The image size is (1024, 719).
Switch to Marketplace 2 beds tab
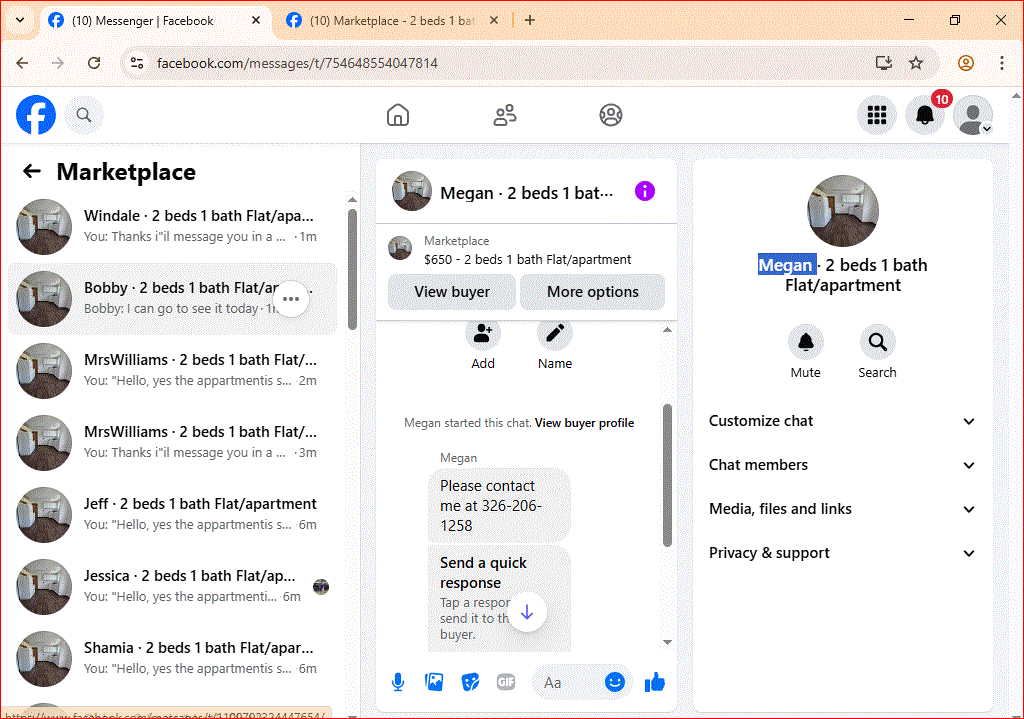coord(392,21)
